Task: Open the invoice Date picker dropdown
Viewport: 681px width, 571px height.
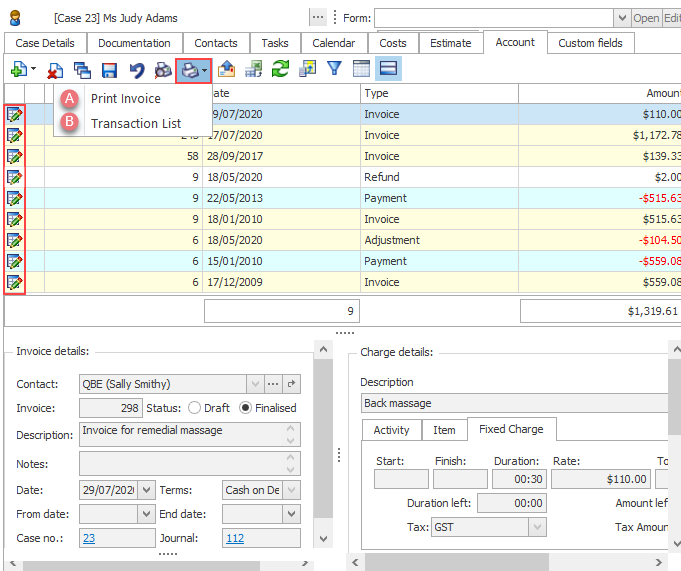Action: 146,490
